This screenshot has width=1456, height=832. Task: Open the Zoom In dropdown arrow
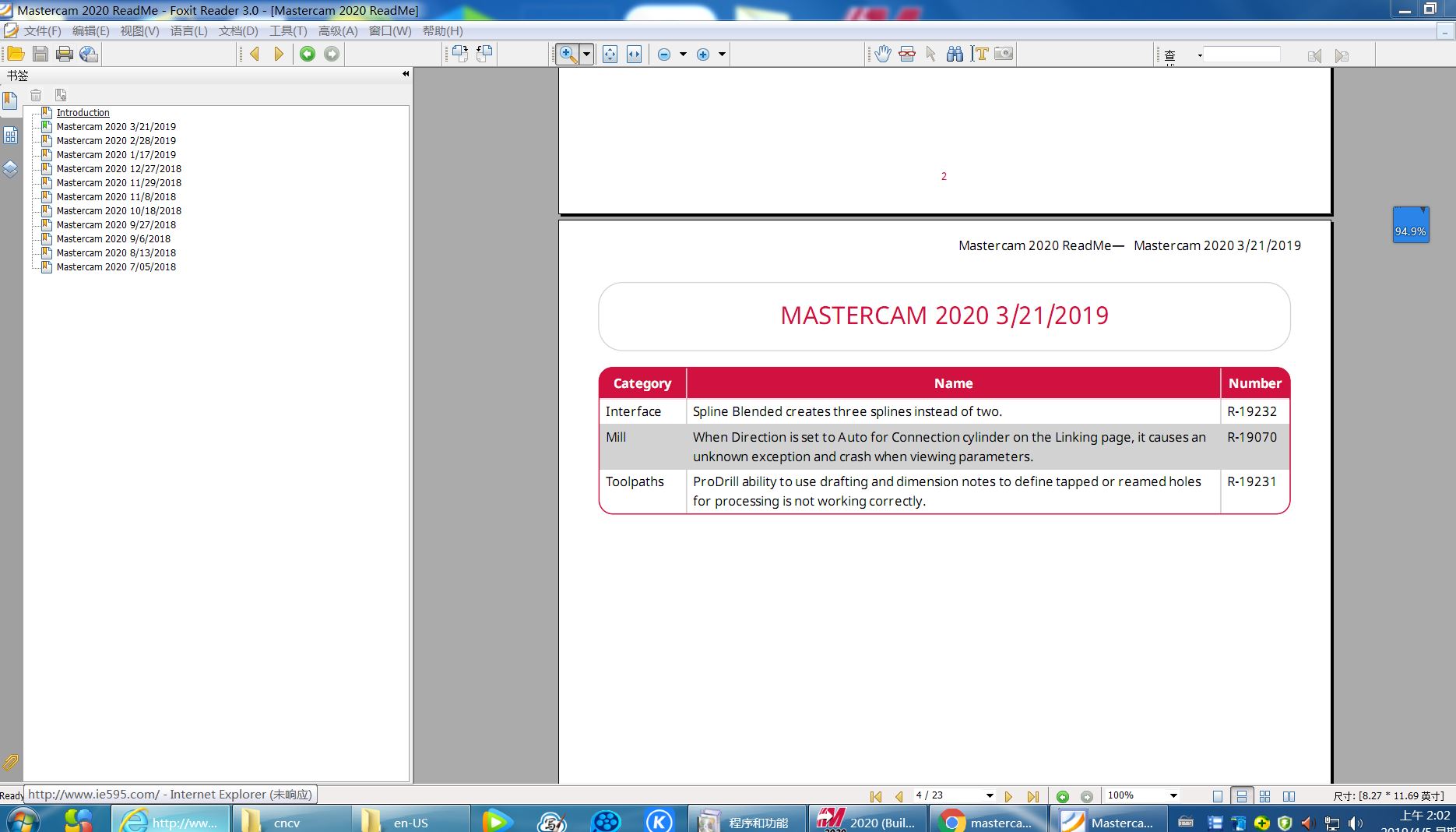722,55
